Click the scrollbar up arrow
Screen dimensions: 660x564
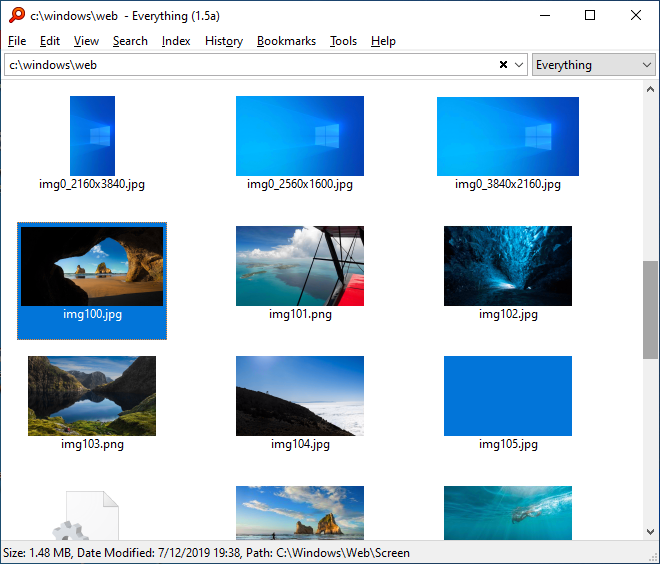click(x=650, y=89)
